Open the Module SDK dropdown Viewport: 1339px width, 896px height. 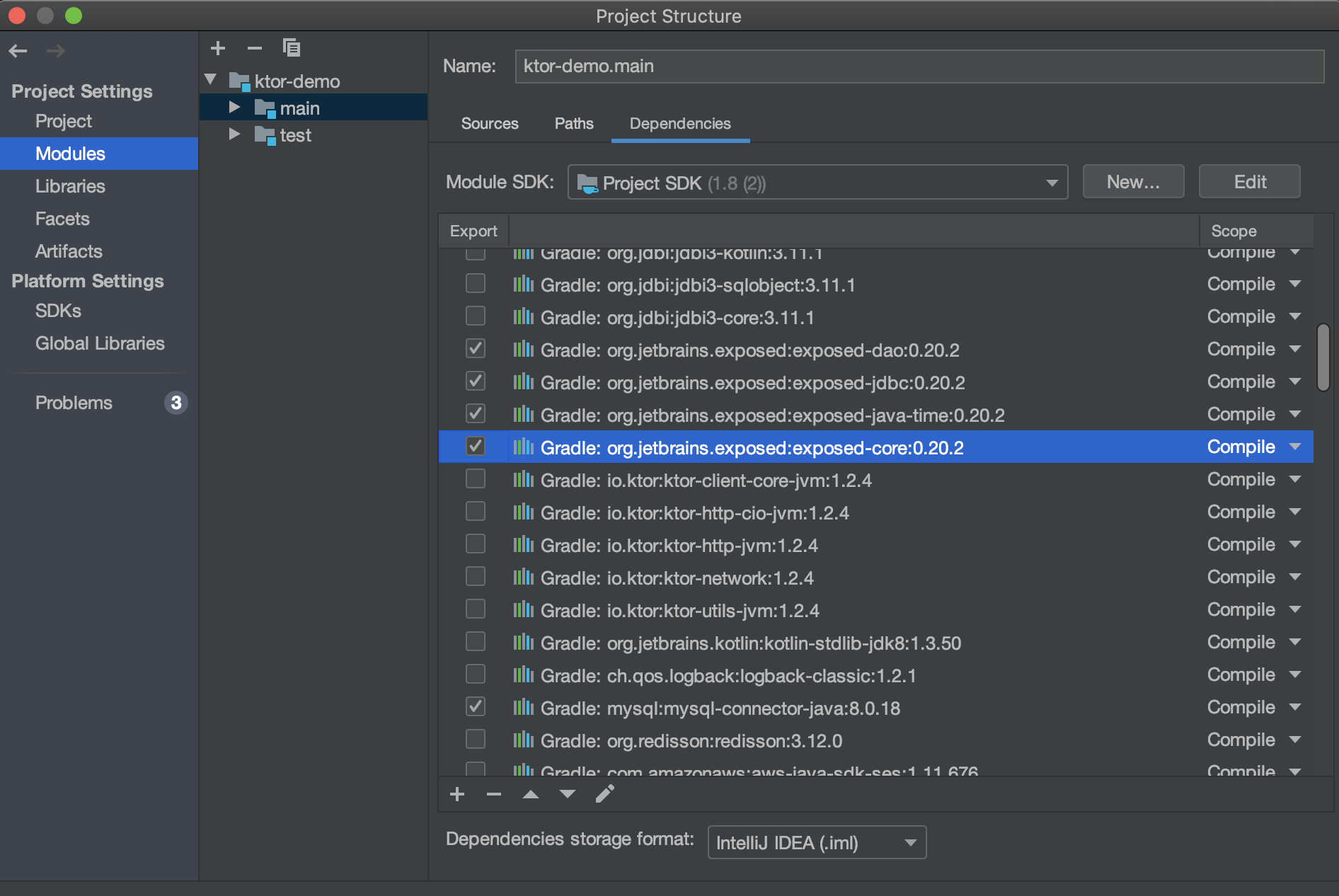pyautogui.click(x=1052, y=182)
